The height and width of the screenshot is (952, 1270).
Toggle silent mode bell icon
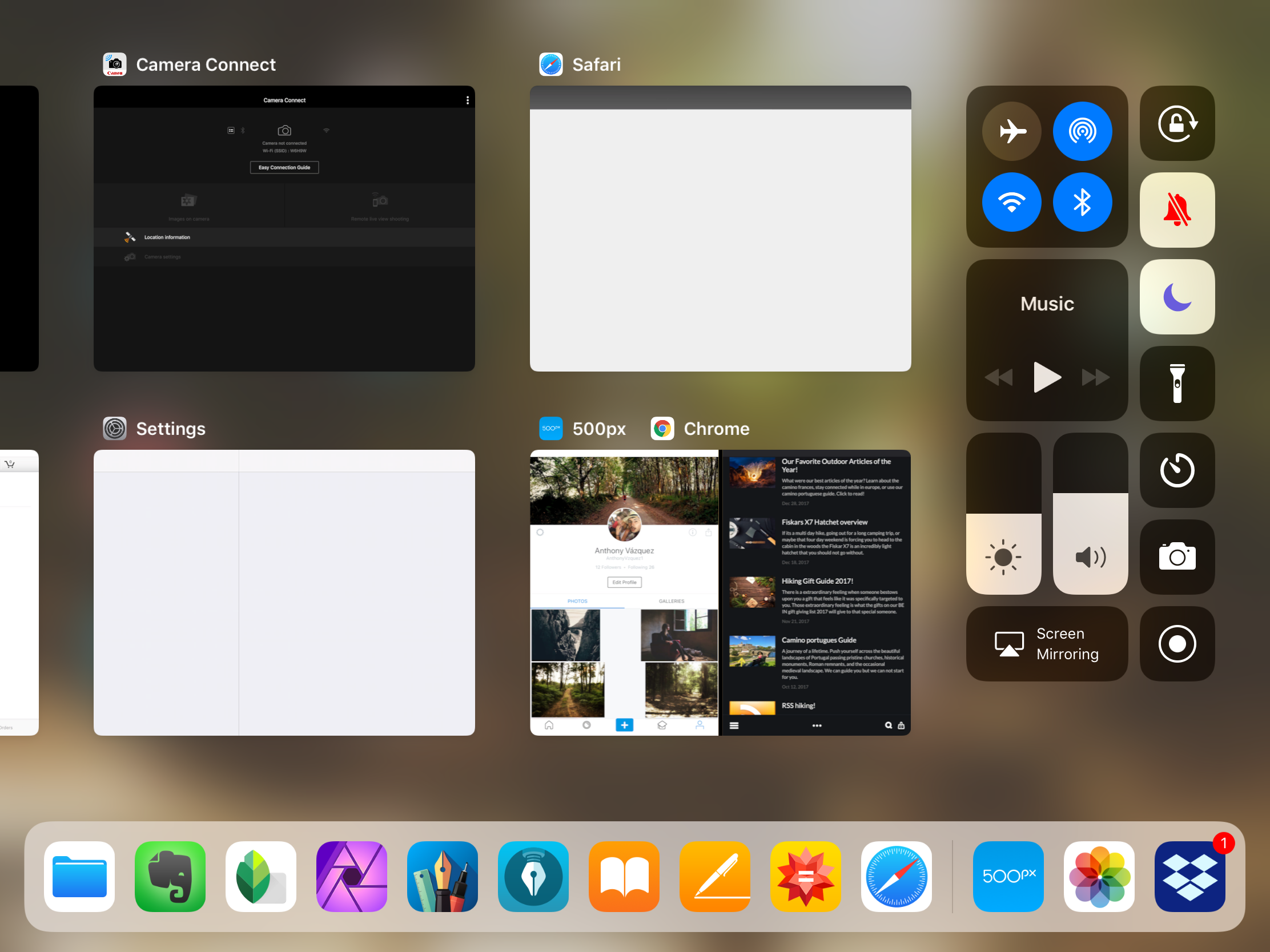click(x=1177, y=210)
